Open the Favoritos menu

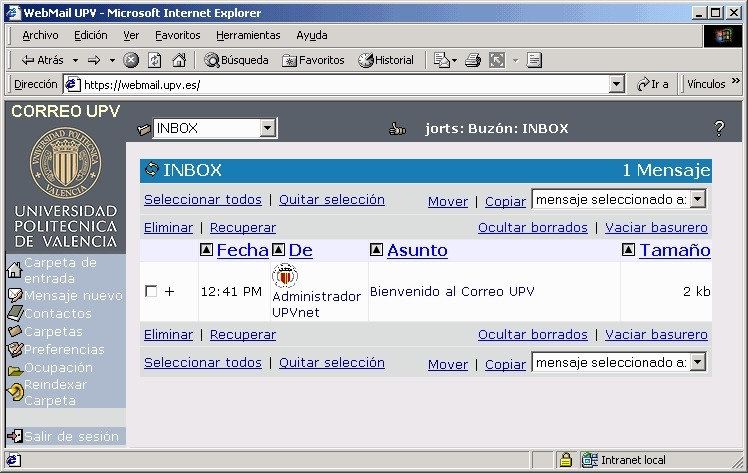(x=177, y=35)
